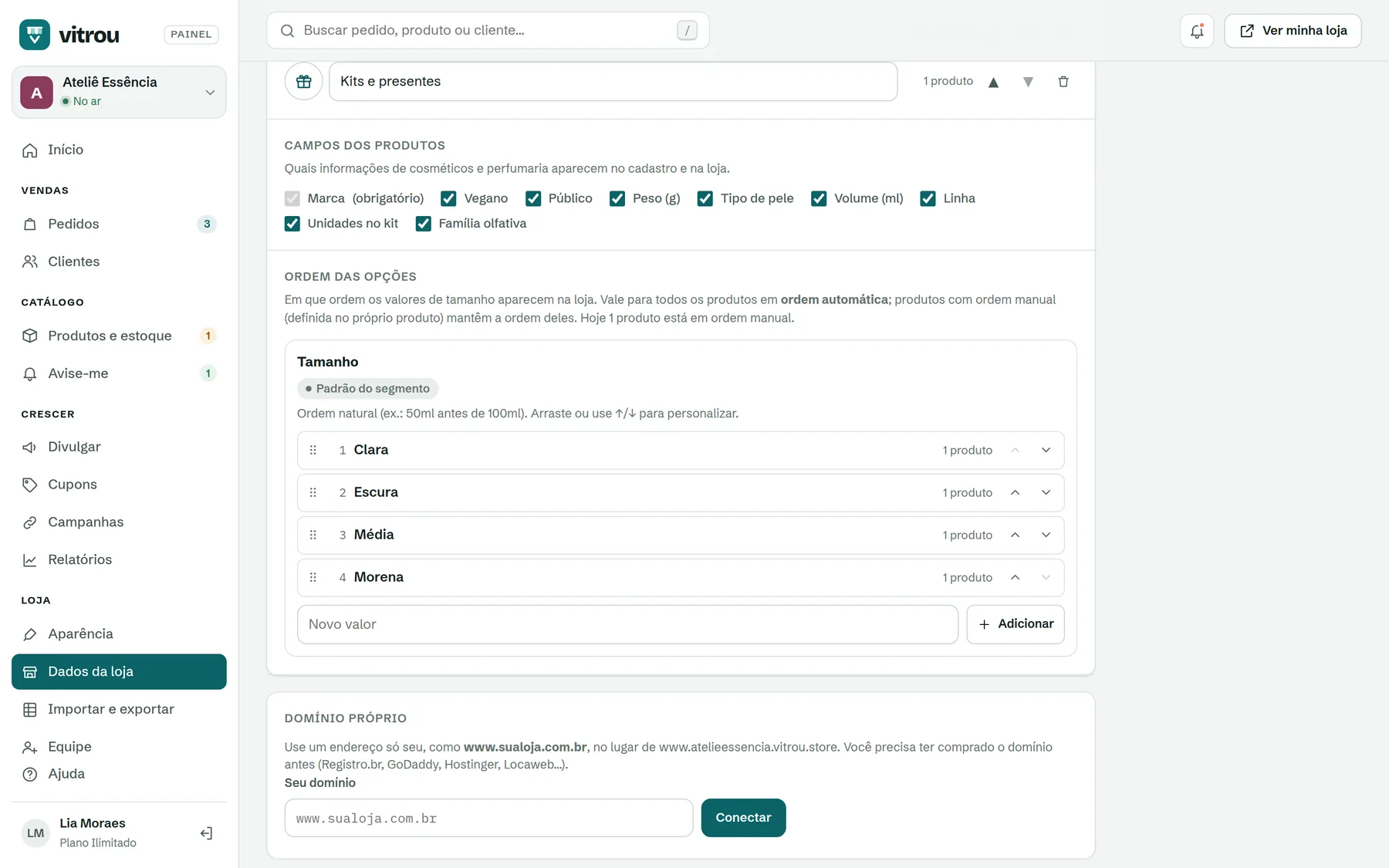Viewport: 1389px width, 868px height.
Task: Focus the Novo valor input field
Action: (x=627, y=624)
